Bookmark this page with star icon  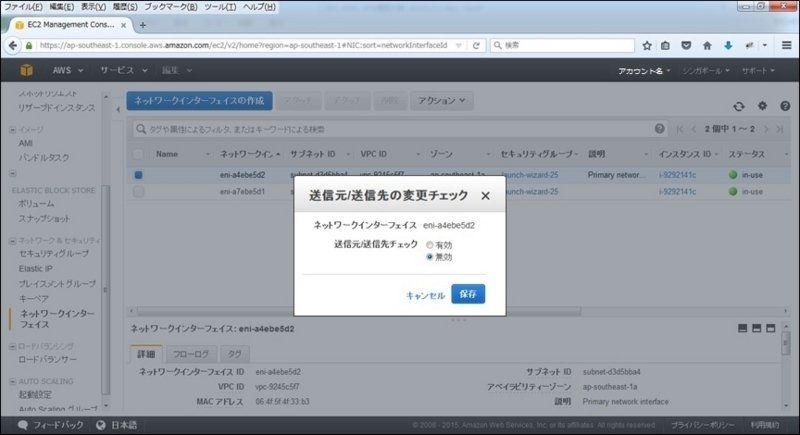648,45
